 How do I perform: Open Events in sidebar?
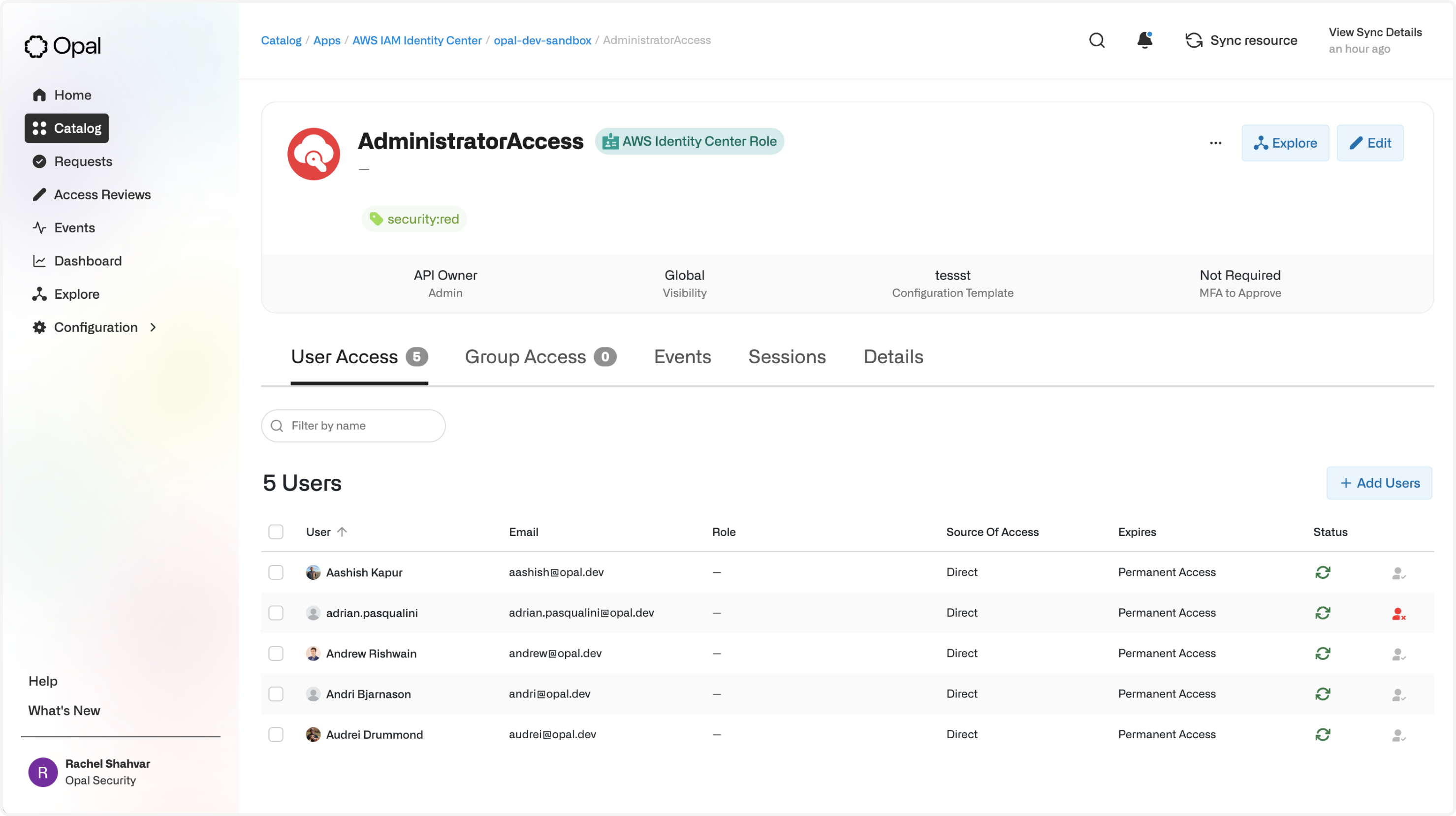[x=64, y=228]
